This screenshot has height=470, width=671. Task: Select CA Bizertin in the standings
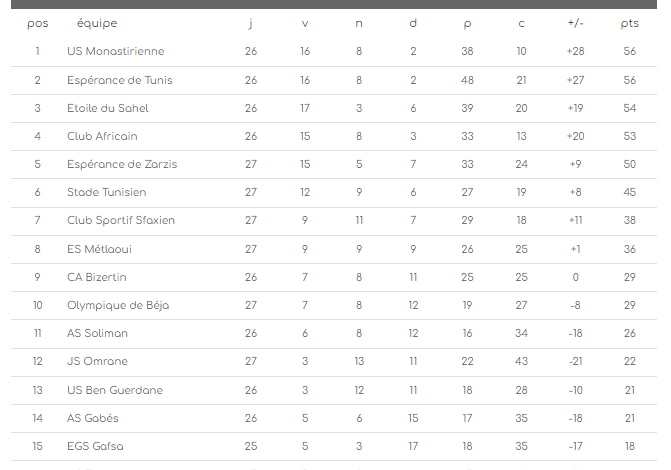[97, 277]
